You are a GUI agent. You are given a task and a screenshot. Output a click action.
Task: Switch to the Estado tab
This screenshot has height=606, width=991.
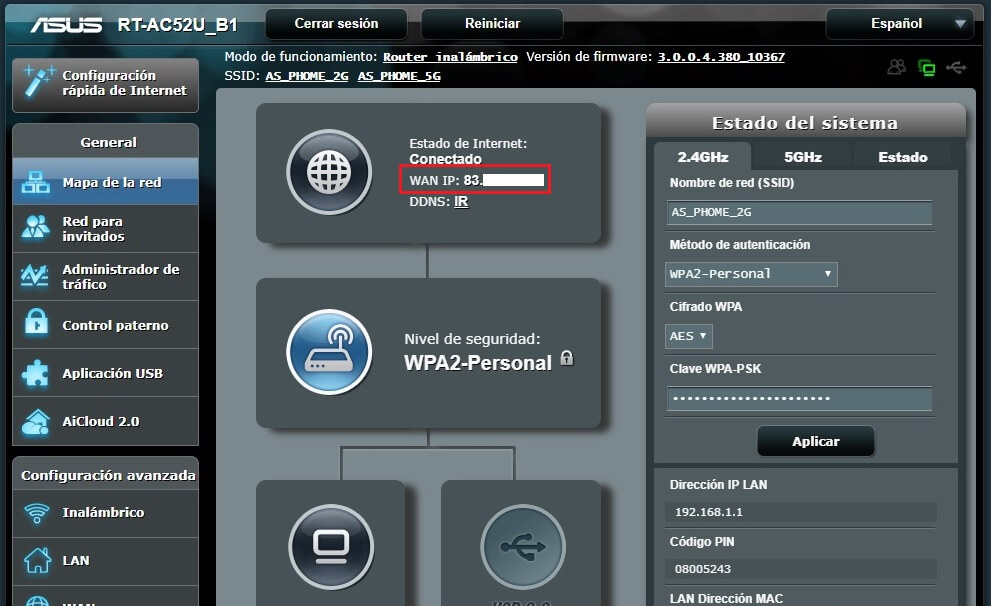click(903, 157)
